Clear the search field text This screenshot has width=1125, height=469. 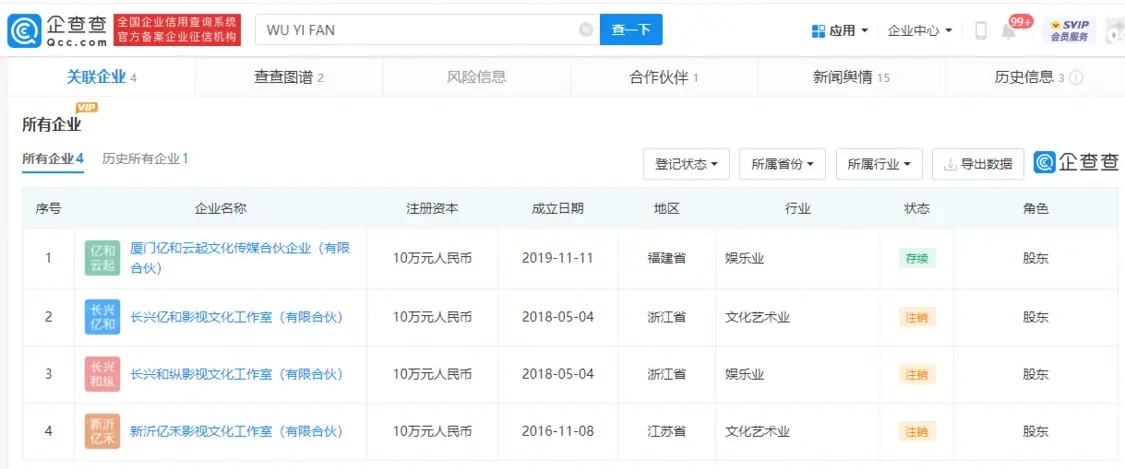(586, 30)
